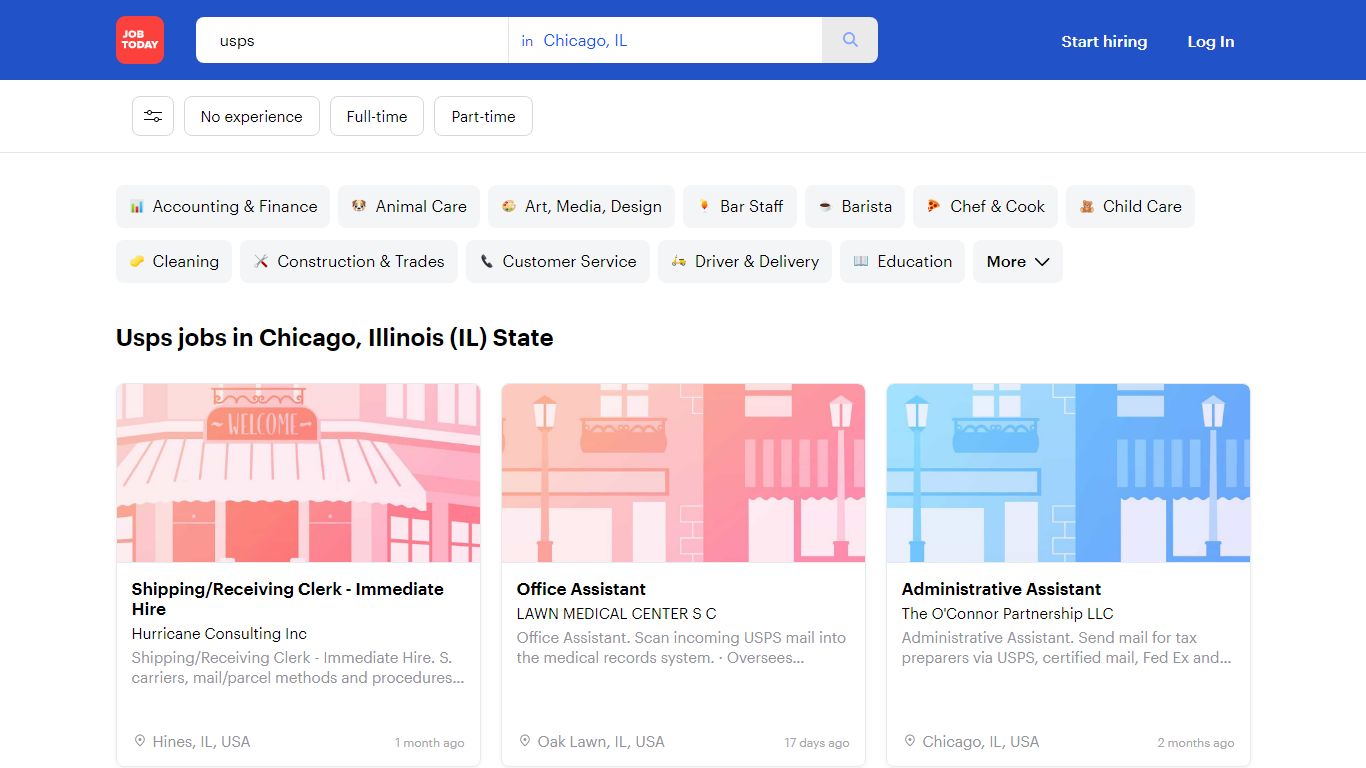The width and height of the screenshot is (1366, 768).
Task: Click Shipping/Receiving Clerk description snippet
Action: pyautogui.click(x=298, y=667)
